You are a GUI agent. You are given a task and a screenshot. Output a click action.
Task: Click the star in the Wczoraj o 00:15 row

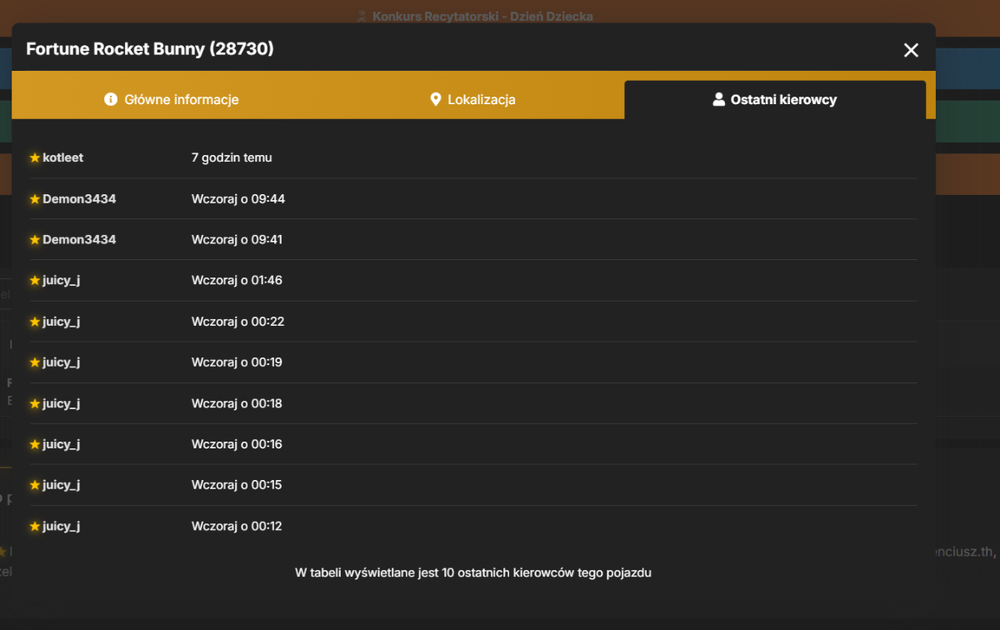click(x=35, y=485)
